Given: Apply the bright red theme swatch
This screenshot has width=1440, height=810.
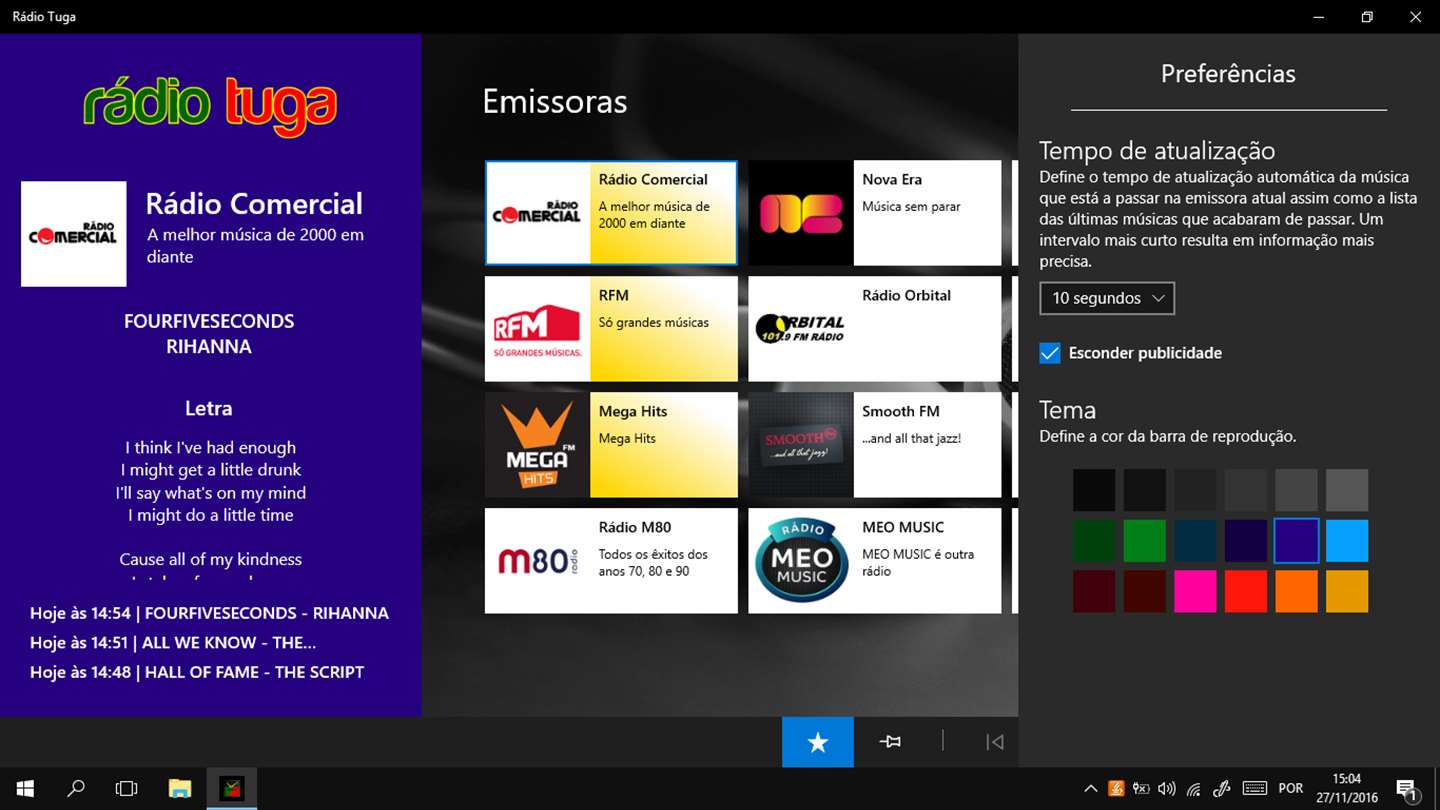Looking at the screenshot, I should click(x=1246, y=592).
